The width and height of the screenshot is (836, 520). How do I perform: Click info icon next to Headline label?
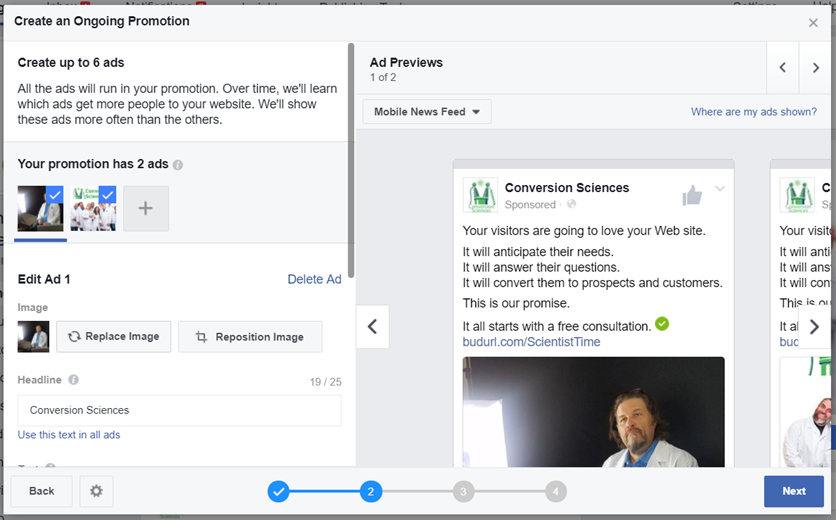(74, 380)
